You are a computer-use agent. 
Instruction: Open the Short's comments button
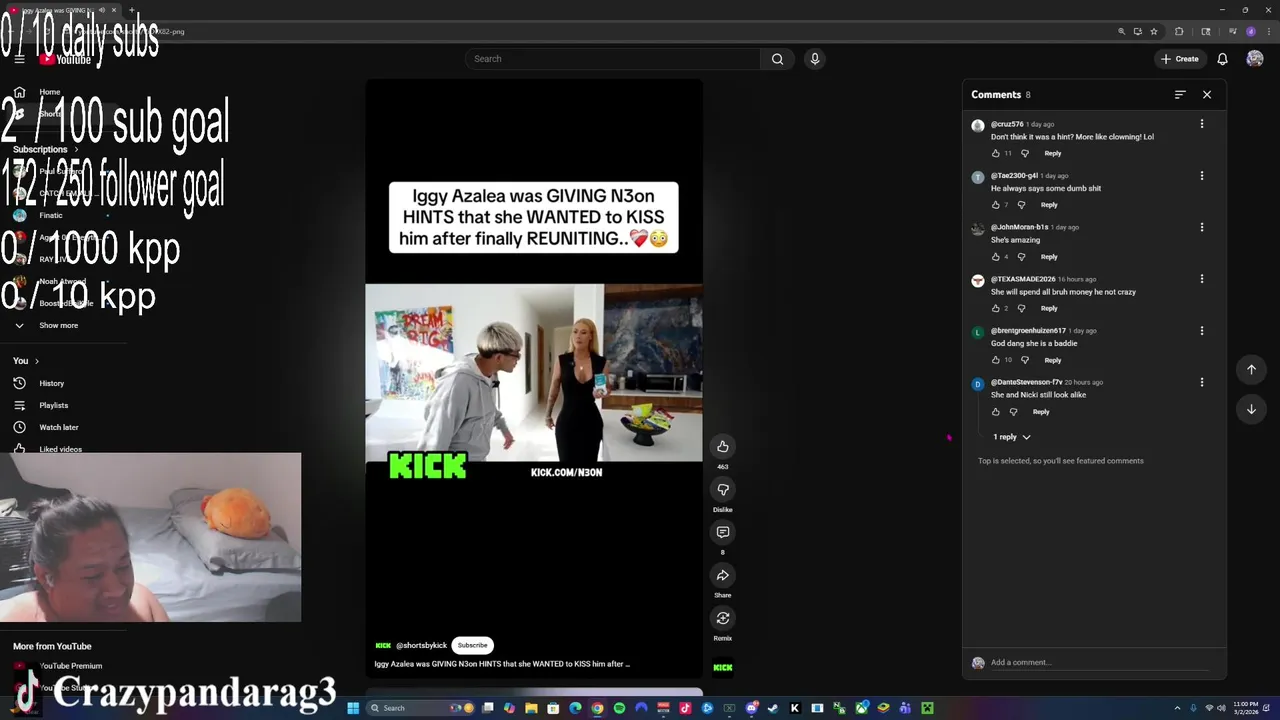(x=722, y=532)
